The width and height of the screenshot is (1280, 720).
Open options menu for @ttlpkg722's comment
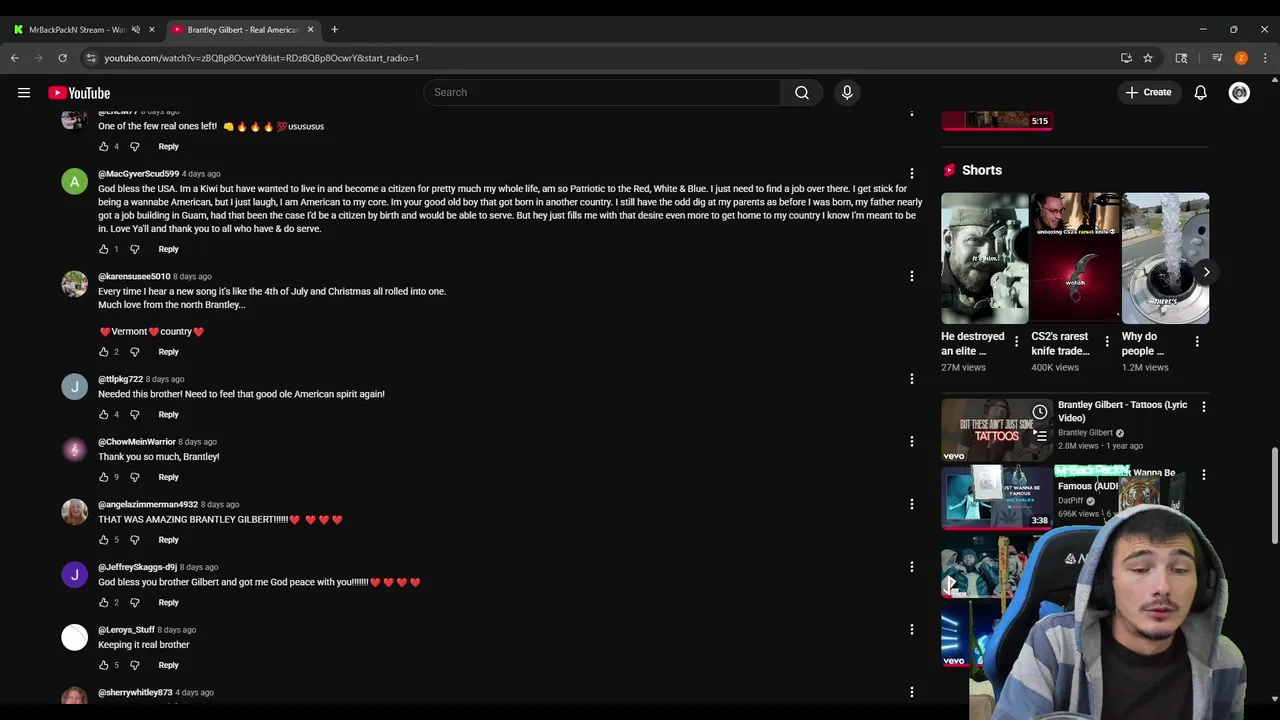pos(911,379)
